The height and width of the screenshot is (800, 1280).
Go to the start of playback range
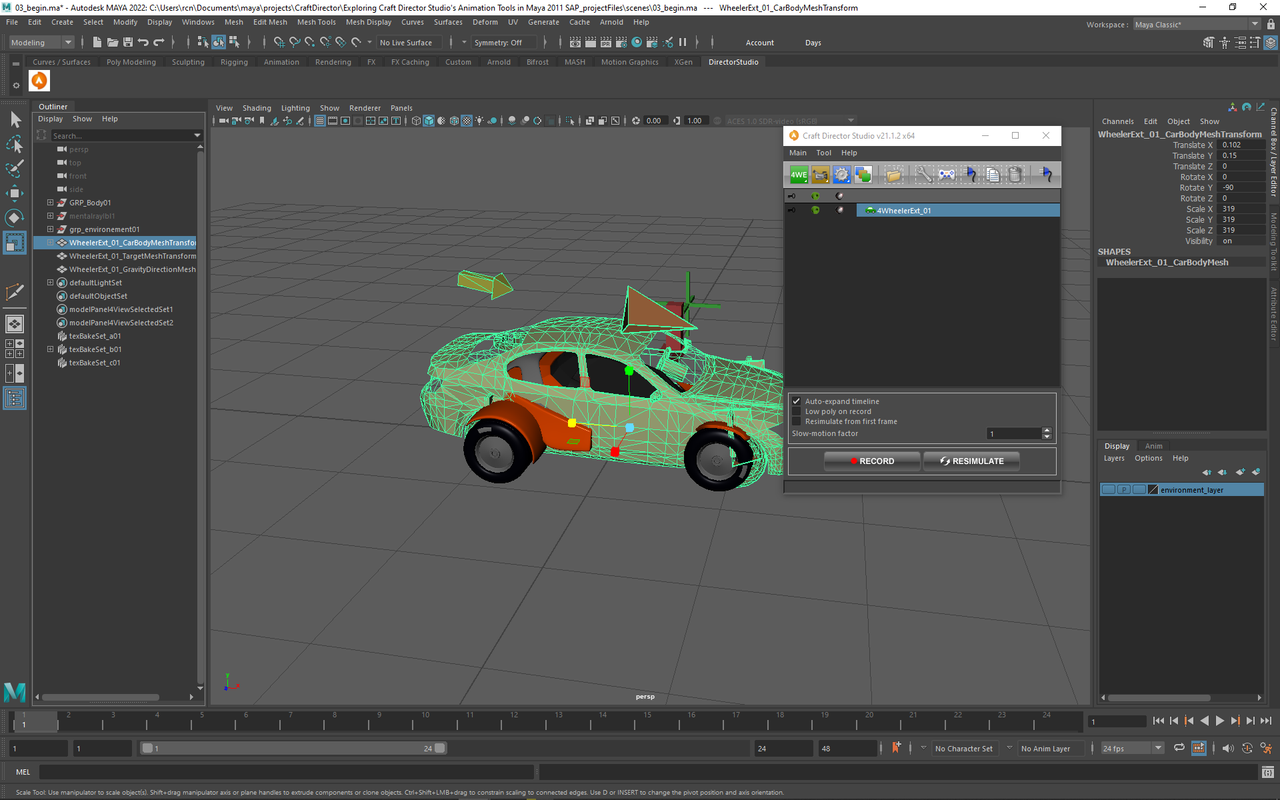1158,720
